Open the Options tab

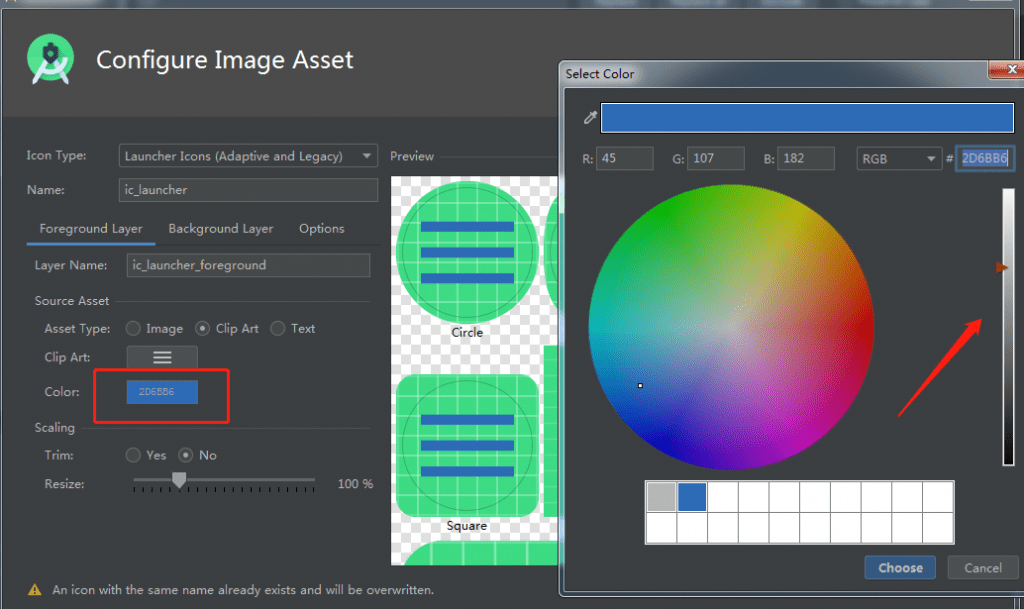coord(321,229)
